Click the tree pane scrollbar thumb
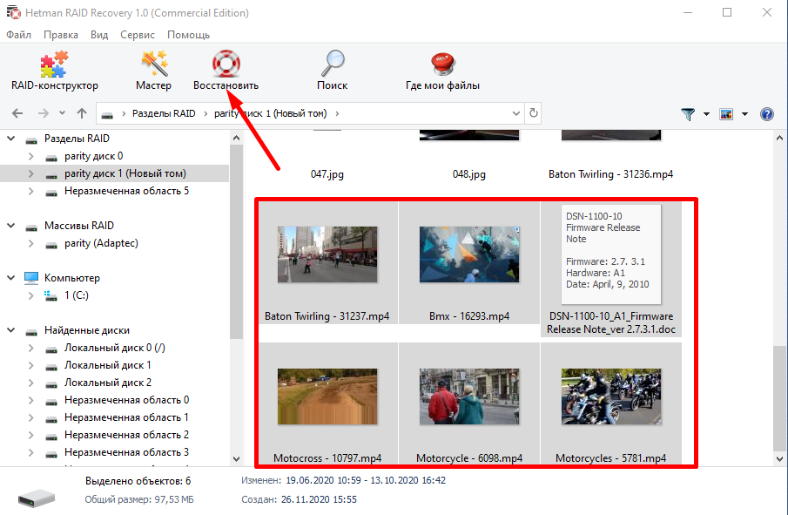 click(x=236, y=242)
